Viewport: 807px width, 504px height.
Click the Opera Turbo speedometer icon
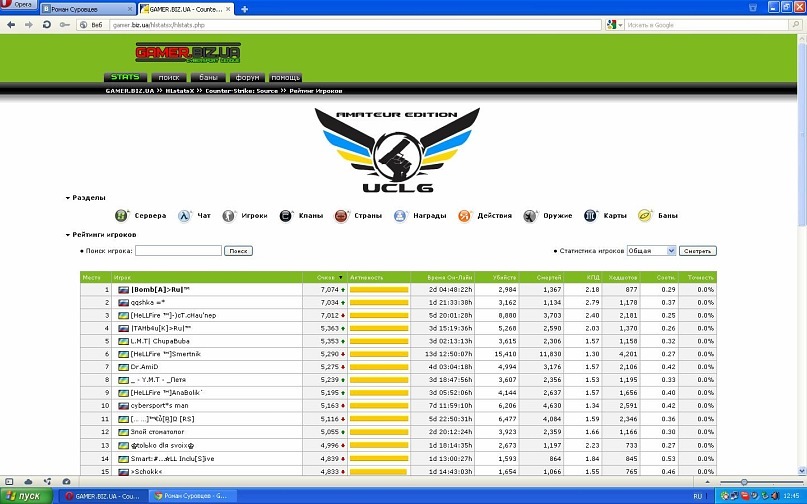click(66, 482)
